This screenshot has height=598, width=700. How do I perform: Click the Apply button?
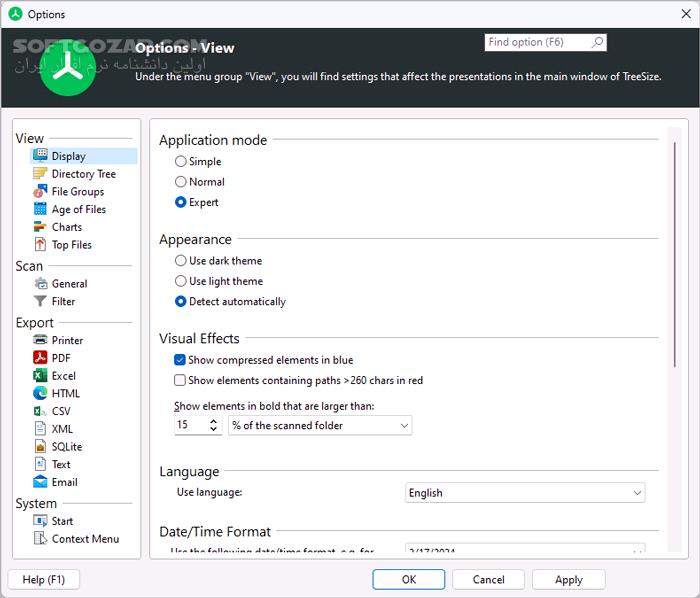(569, 579)
